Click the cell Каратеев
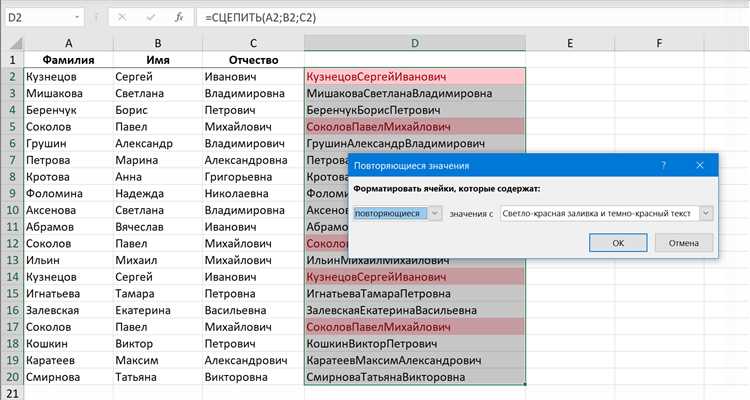This screenshot has width=750, height=400. coord(68,360)
